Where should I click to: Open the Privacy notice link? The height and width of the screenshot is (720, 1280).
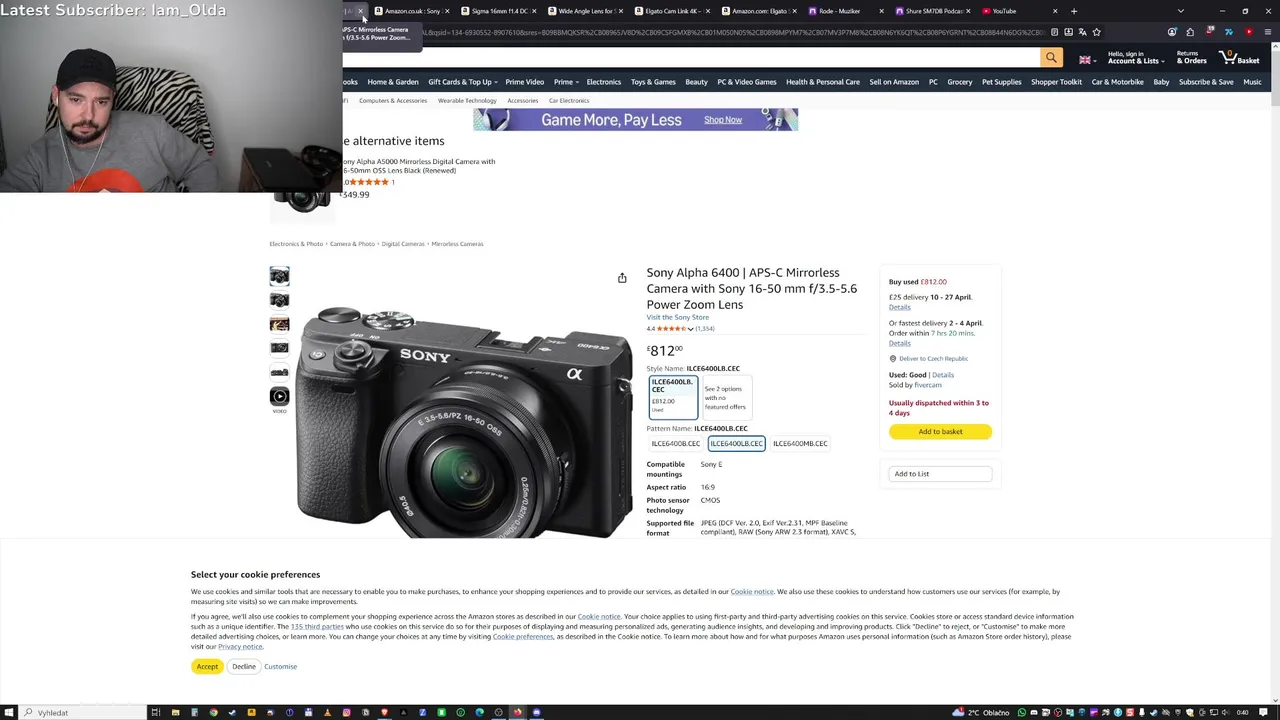240,647
